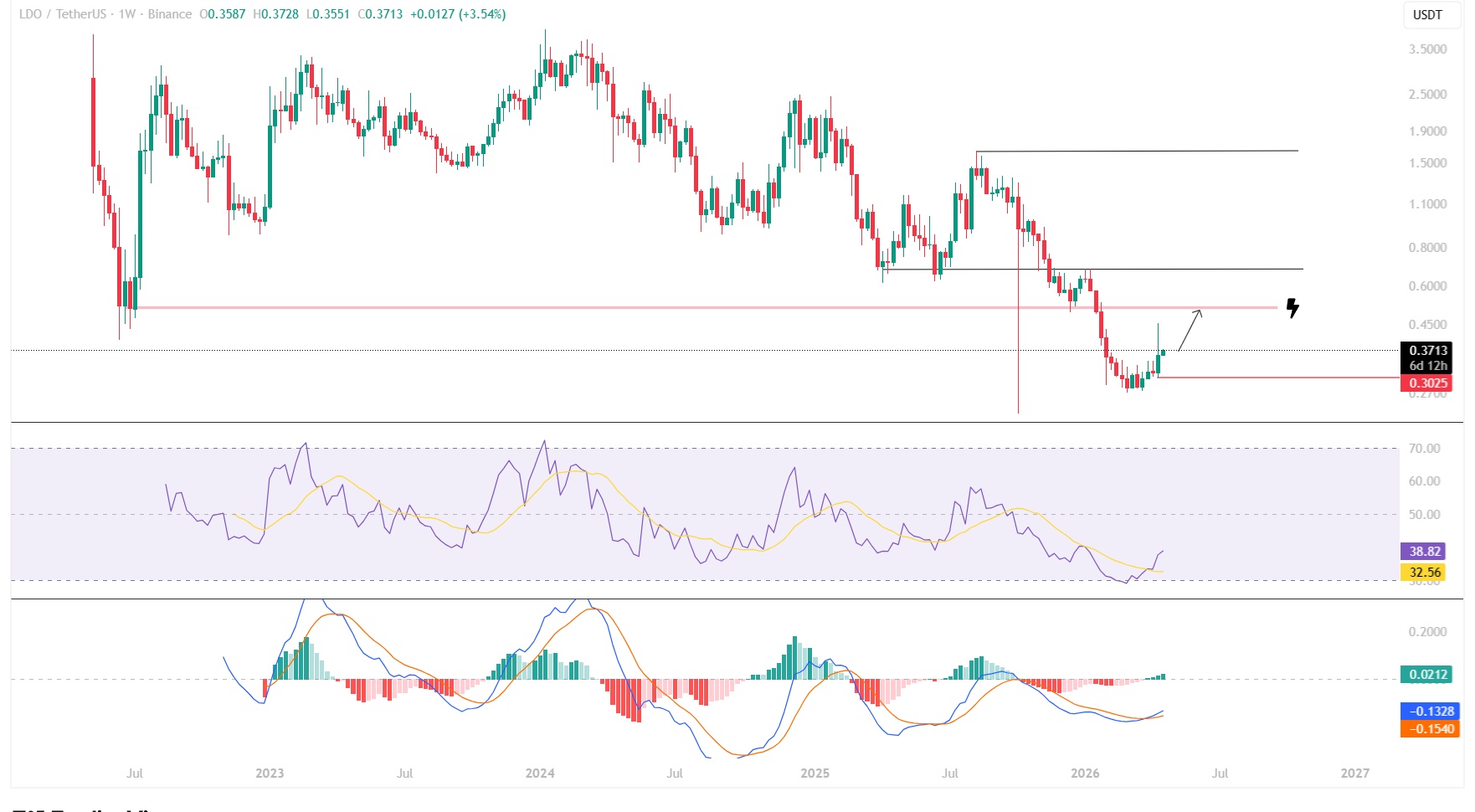The image size is (1475, 812).
Task: Click the 0.6000 price axis label
Action: [1427, 286]
